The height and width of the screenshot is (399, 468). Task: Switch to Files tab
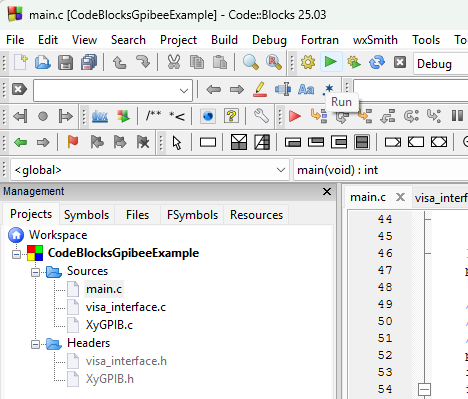point(137,215)
